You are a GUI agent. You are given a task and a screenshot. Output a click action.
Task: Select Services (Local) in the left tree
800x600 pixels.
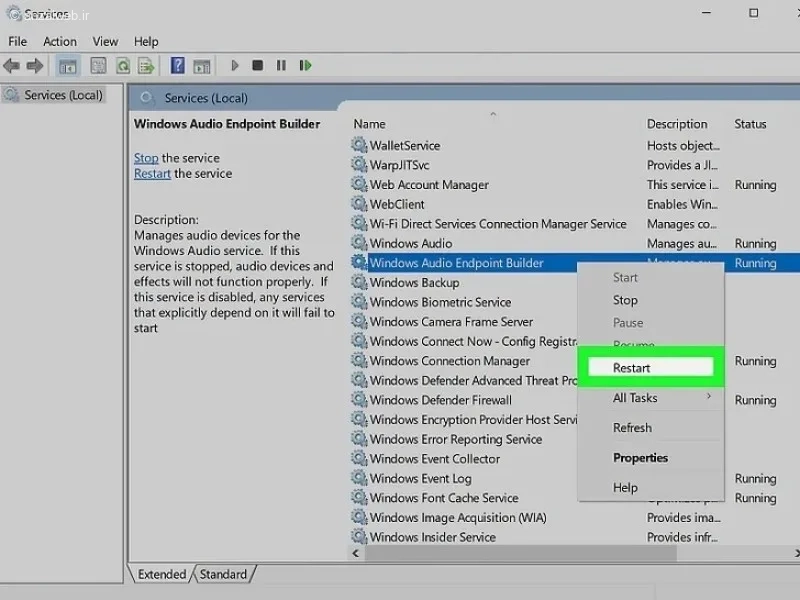54,95
